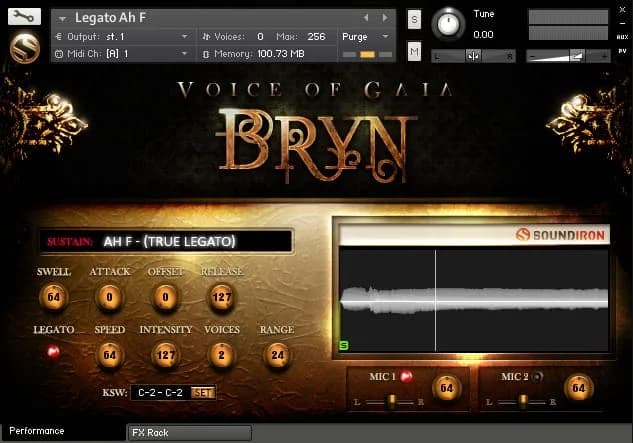
Task: Click the waveform display area
Action: point(474,300)
